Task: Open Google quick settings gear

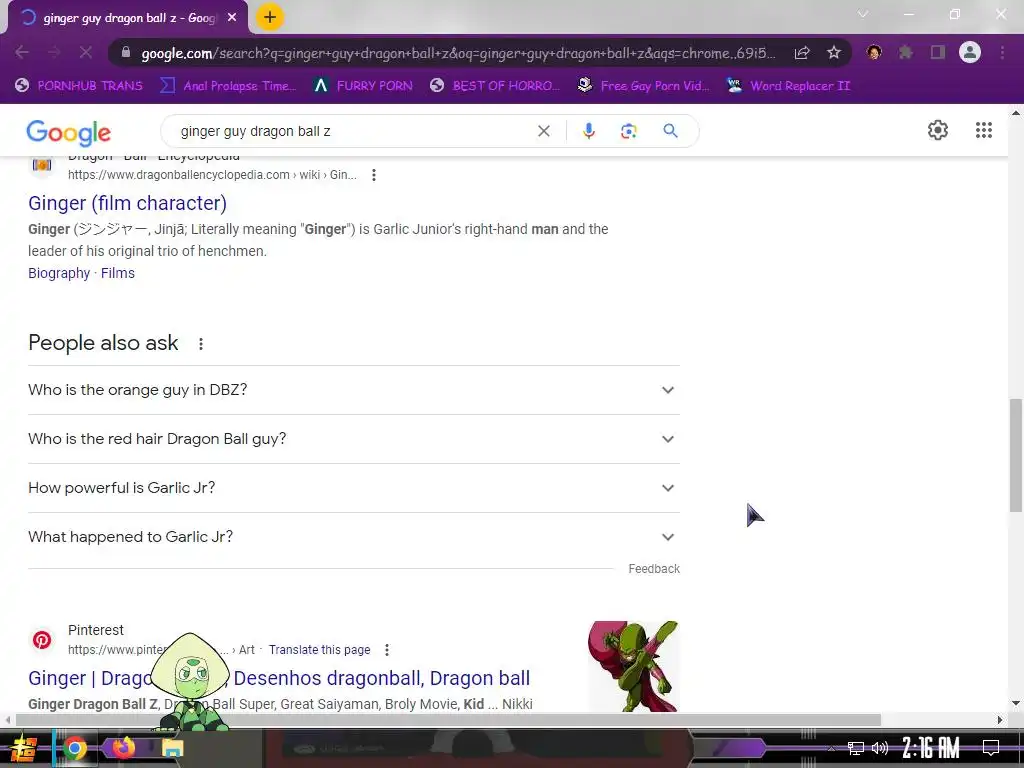Action: (938, 130)
